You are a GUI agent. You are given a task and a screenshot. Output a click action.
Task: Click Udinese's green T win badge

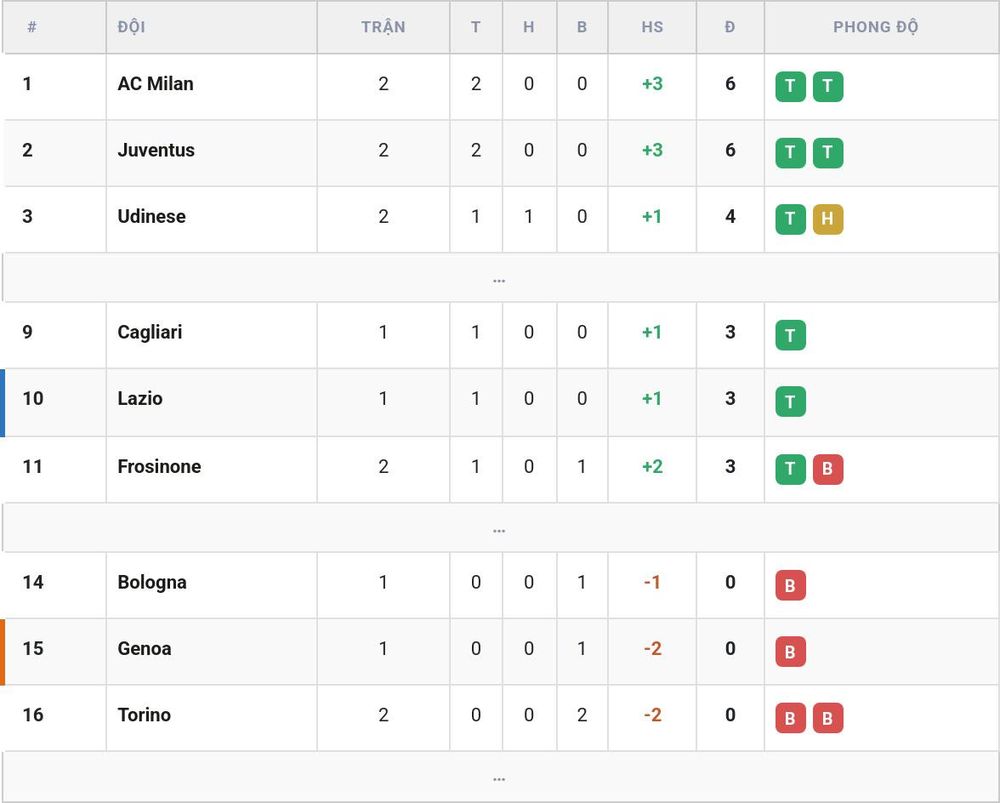point(790,219)
